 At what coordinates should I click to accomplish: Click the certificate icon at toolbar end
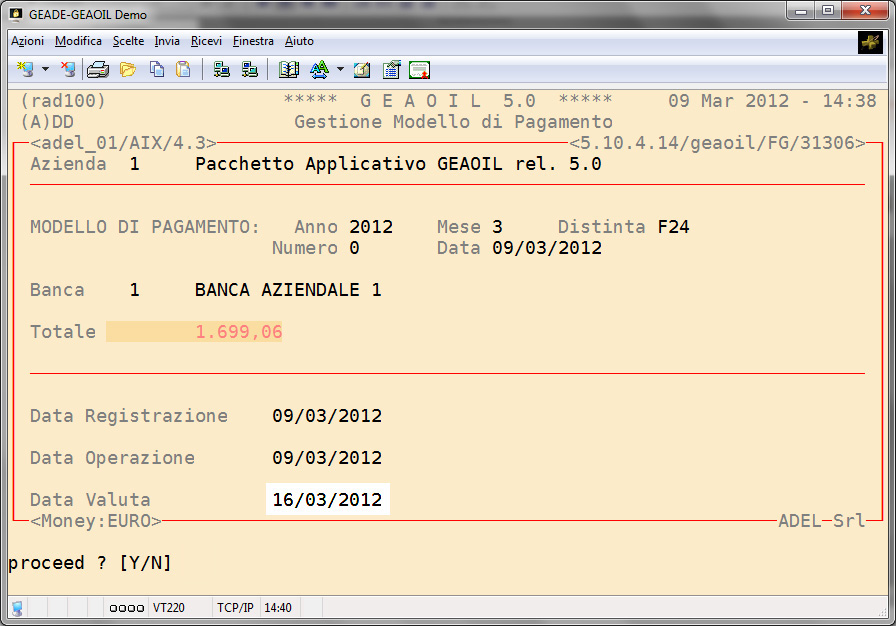[x=420, y=70]
